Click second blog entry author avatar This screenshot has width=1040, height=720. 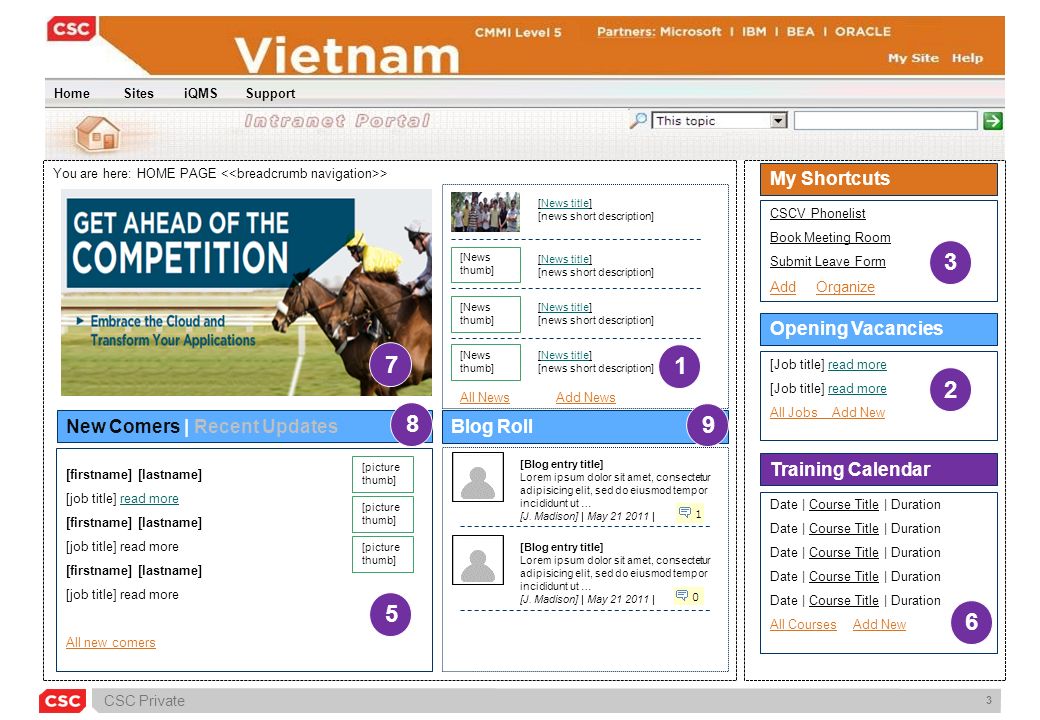[x=478, y=560]
